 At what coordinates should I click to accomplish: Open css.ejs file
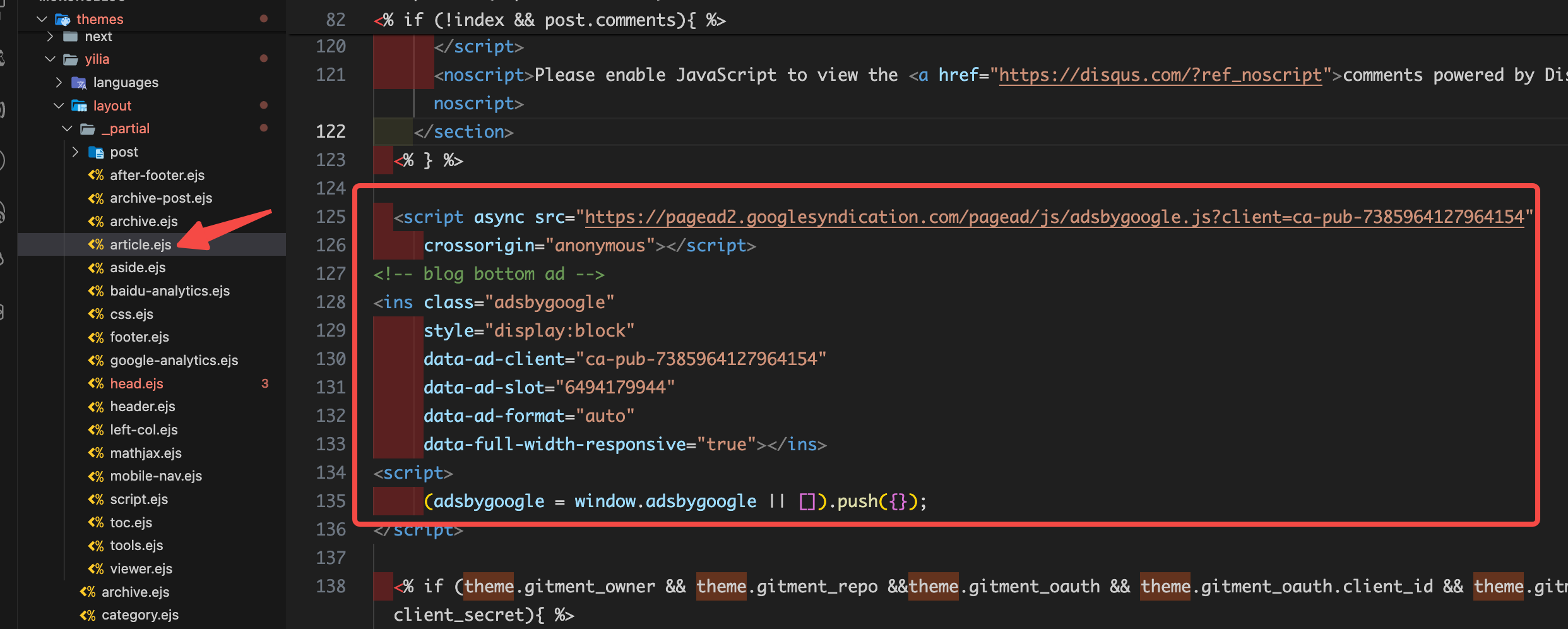coord(131,314)
